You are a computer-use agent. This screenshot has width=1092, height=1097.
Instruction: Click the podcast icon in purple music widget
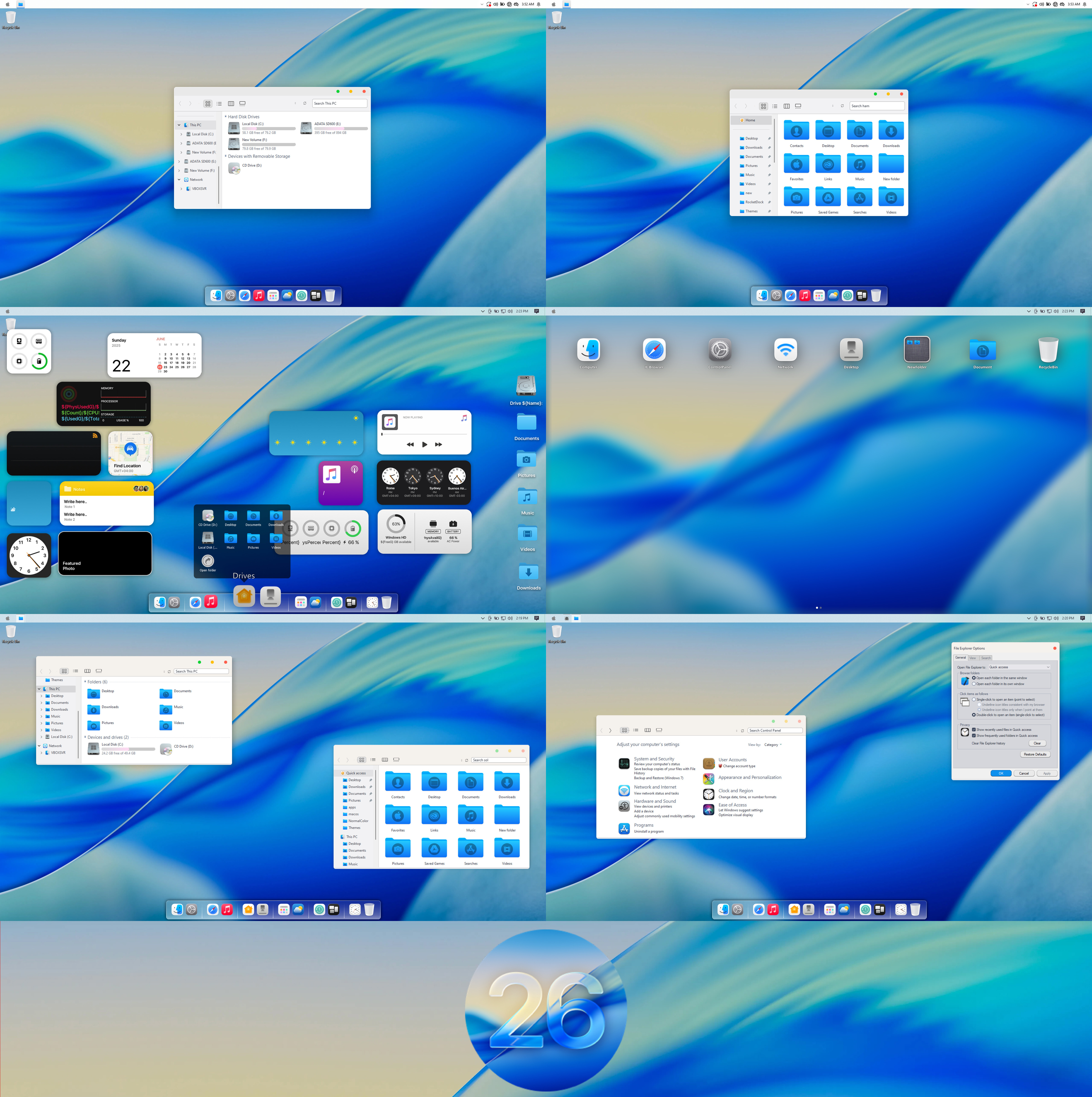[x=354, y=470]
